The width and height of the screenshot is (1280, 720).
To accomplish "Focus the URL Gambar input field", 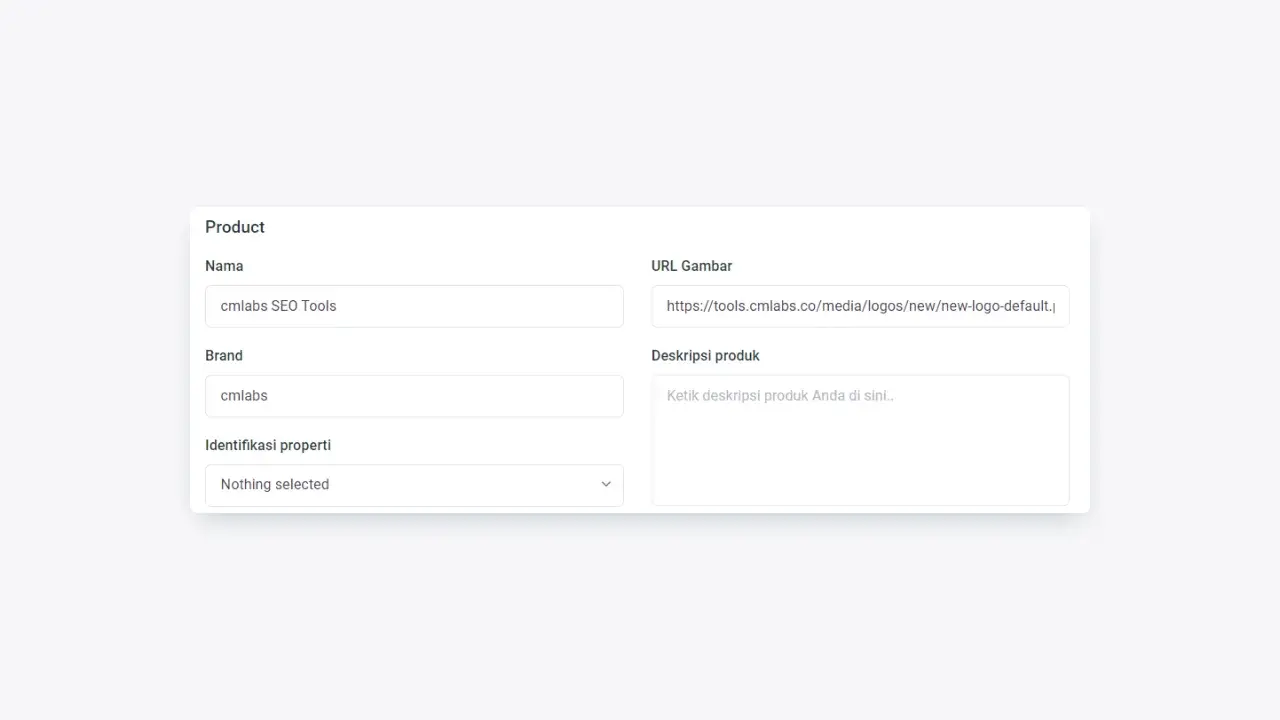I will pyautogui.click(x=860, y=306).
